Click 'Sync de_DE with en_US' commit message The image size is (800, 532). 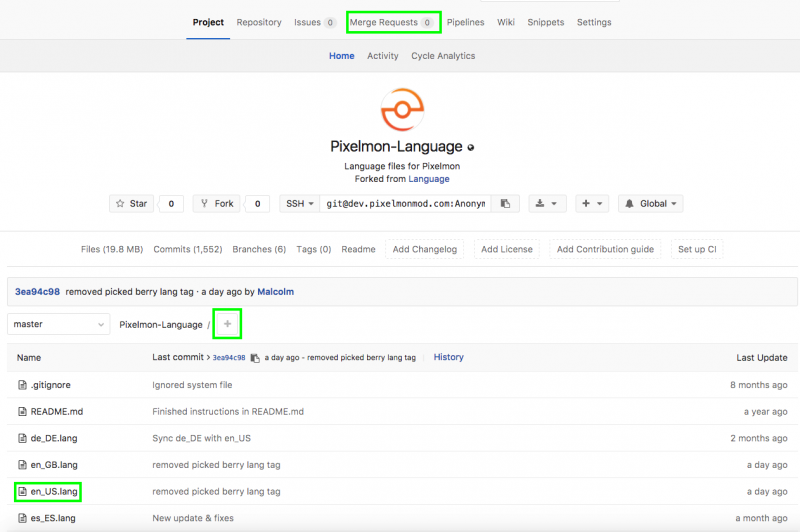point(201,438)
